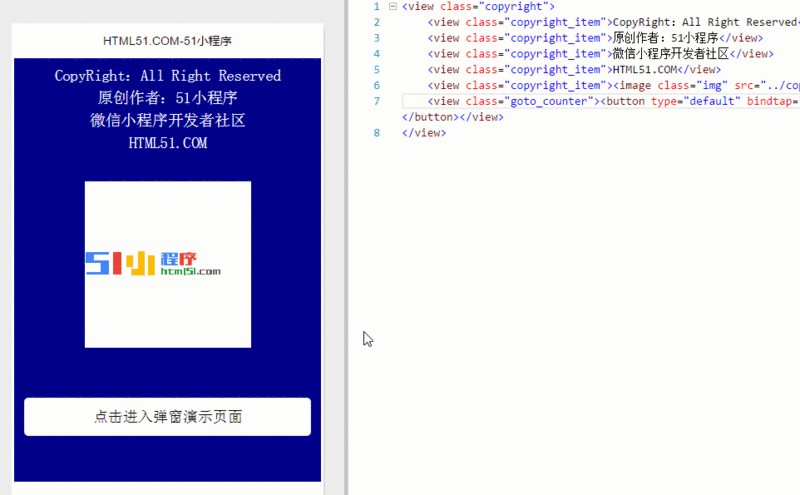
Task: Click code line containing 微信小程序开发者社区
Action: click(601, 54)
